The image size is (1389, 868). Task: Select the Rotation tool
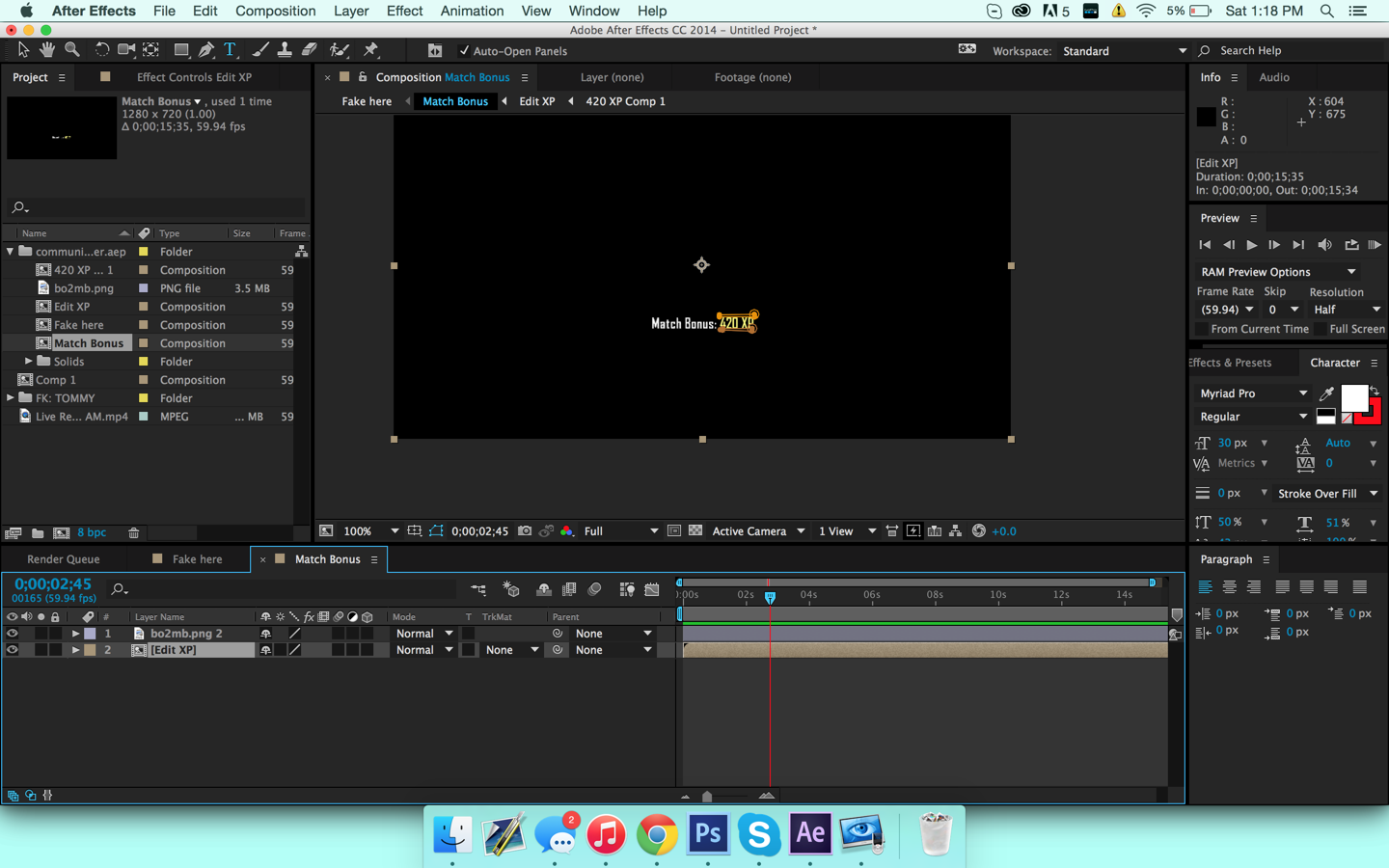[101, 49]
